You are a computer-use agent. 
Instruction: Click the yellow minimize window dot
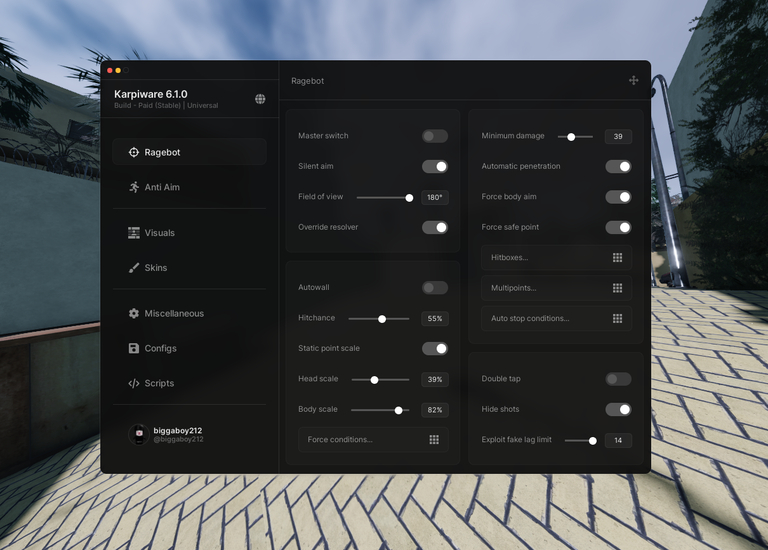coord(118,71)
